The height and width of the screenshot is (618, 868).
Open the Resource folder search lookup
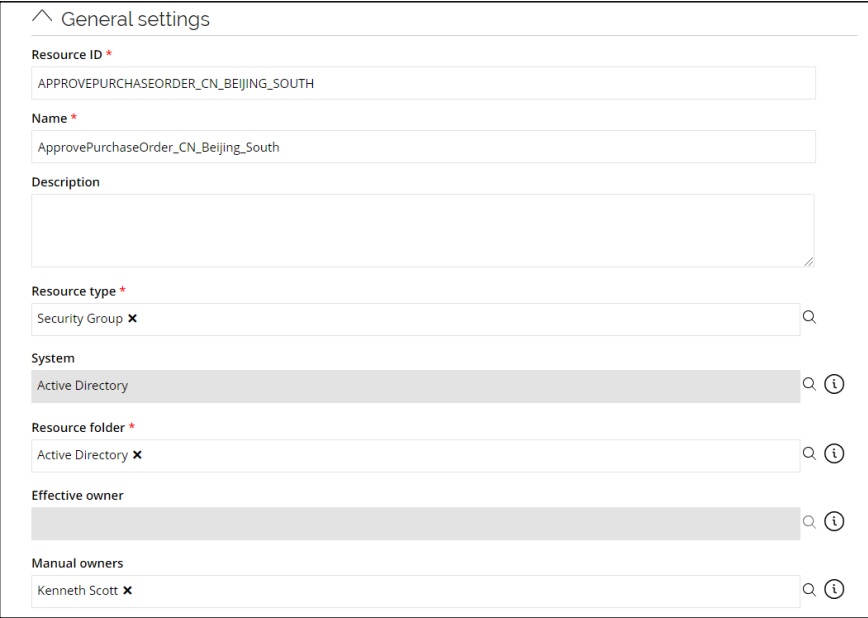coord(810,453)
